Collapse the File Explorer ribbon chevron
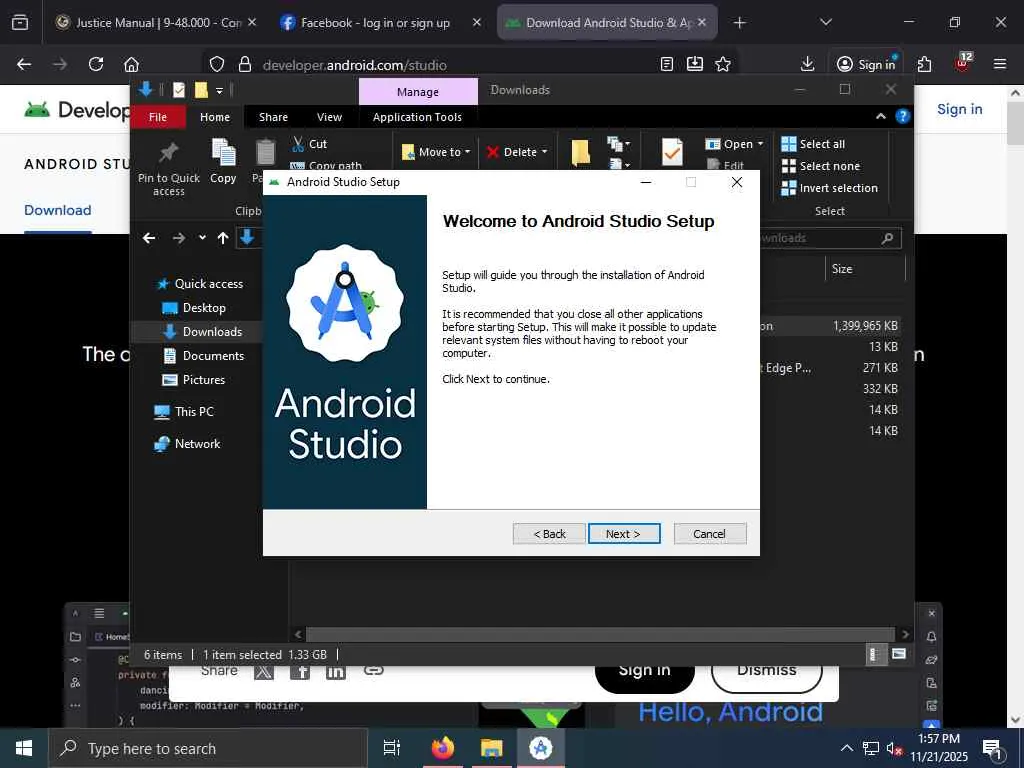The width and height of the screenshot is (1024, 768). 880,116
